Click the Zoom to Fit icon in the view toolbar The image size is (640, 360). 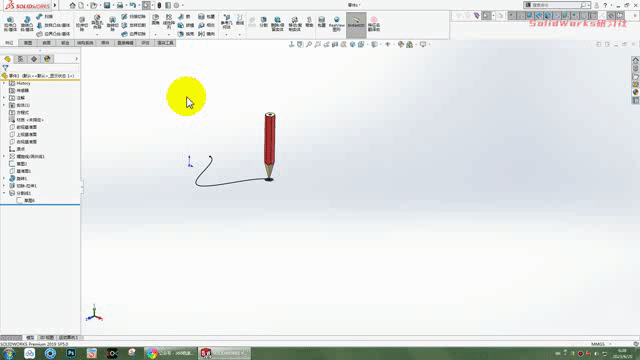tap(309, 44)
